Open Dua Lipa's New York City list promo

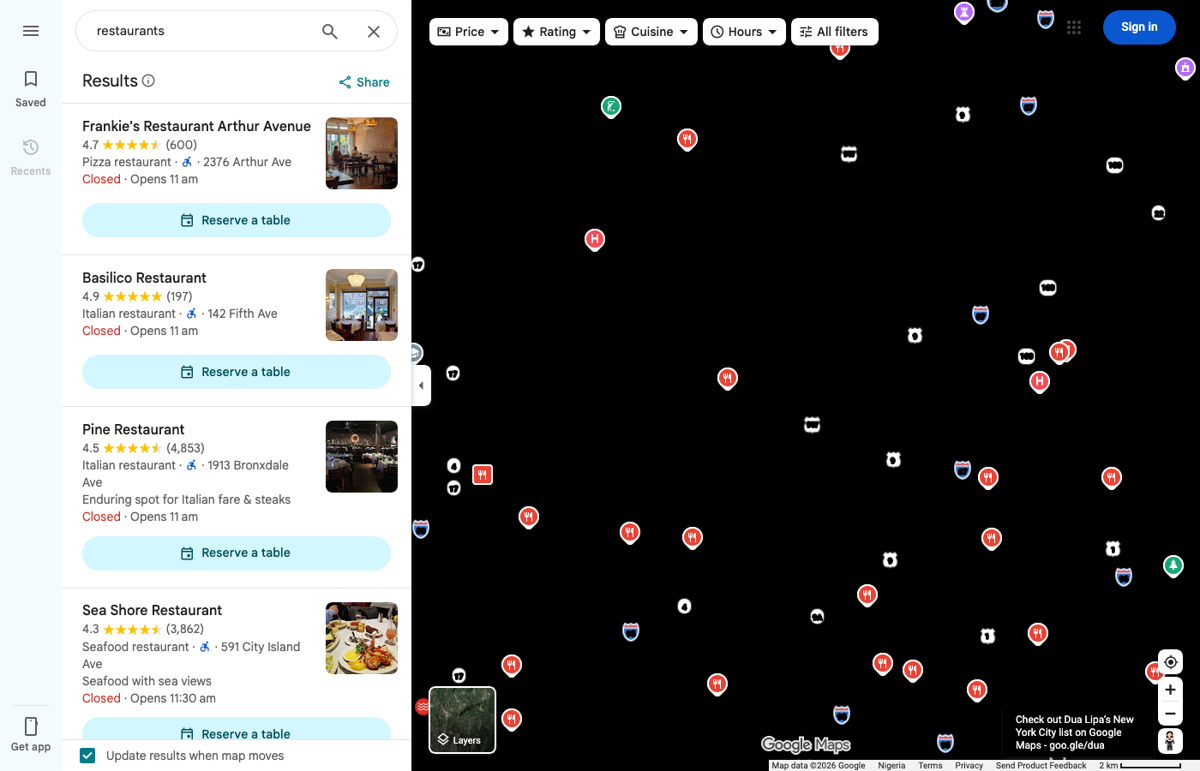click(1075, 732)
